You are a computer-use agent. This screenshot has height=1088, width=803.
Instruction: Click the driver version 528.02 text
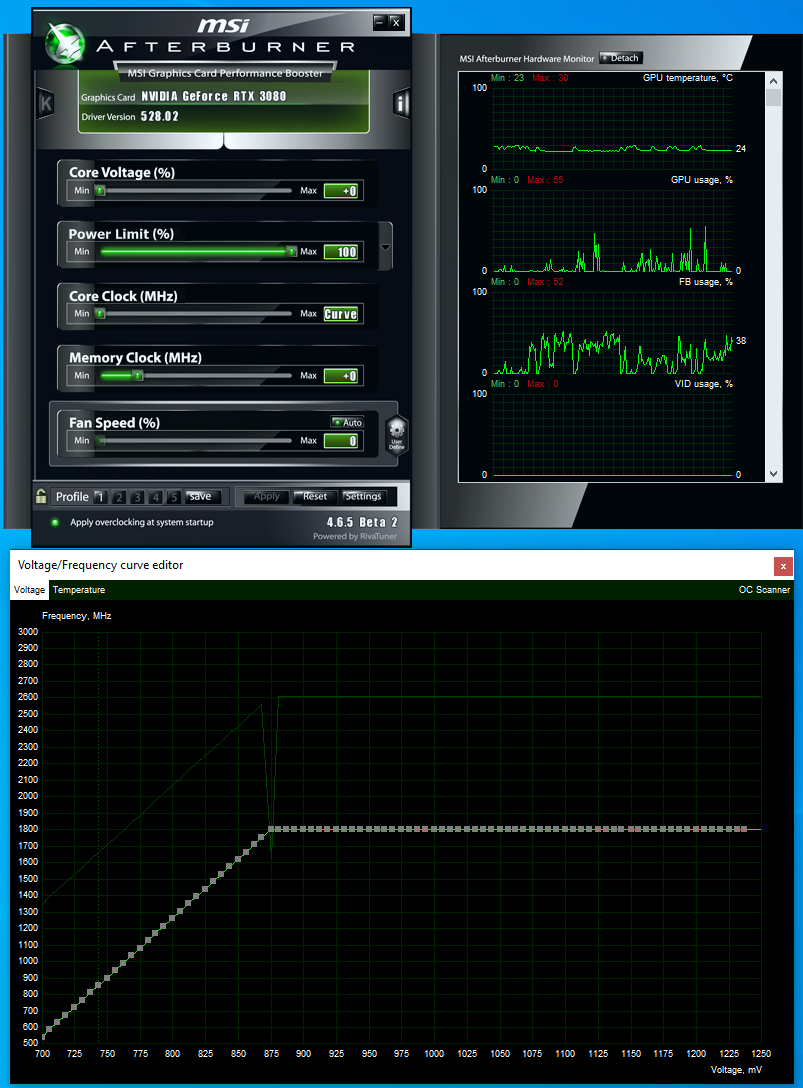coord(160,117)
